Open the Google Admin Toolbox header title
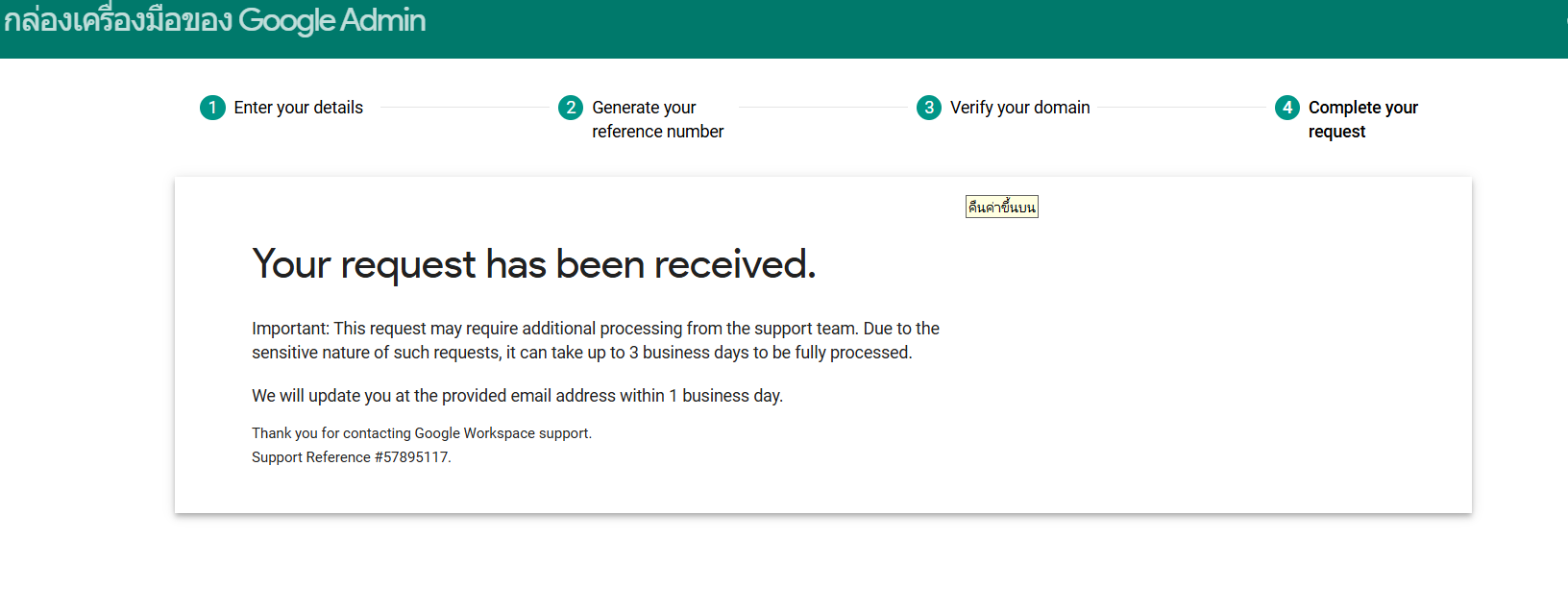 214,20
